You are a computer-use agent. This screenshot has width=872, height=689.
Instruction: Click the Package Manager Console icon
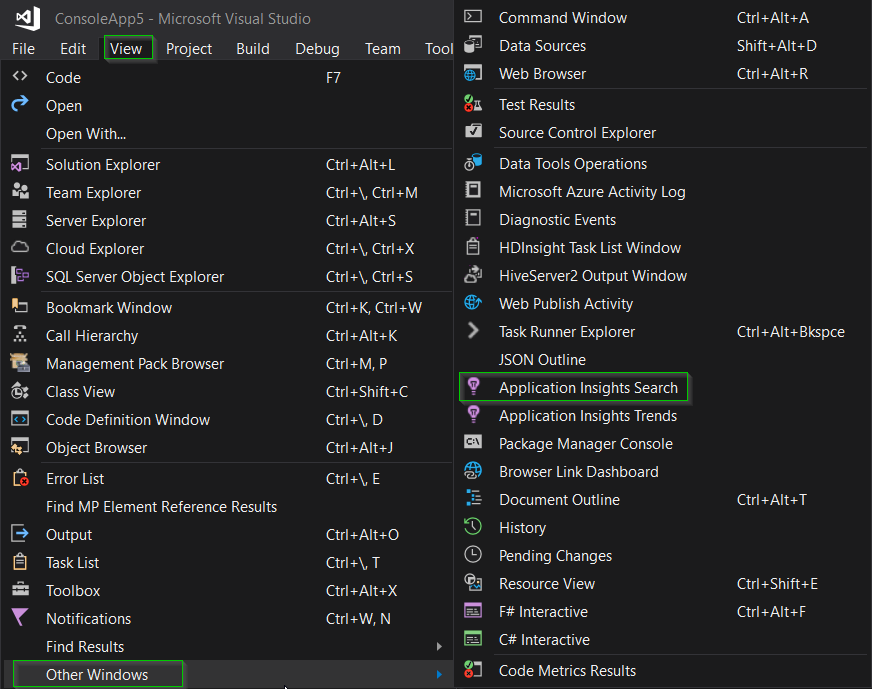pos(473,442)
